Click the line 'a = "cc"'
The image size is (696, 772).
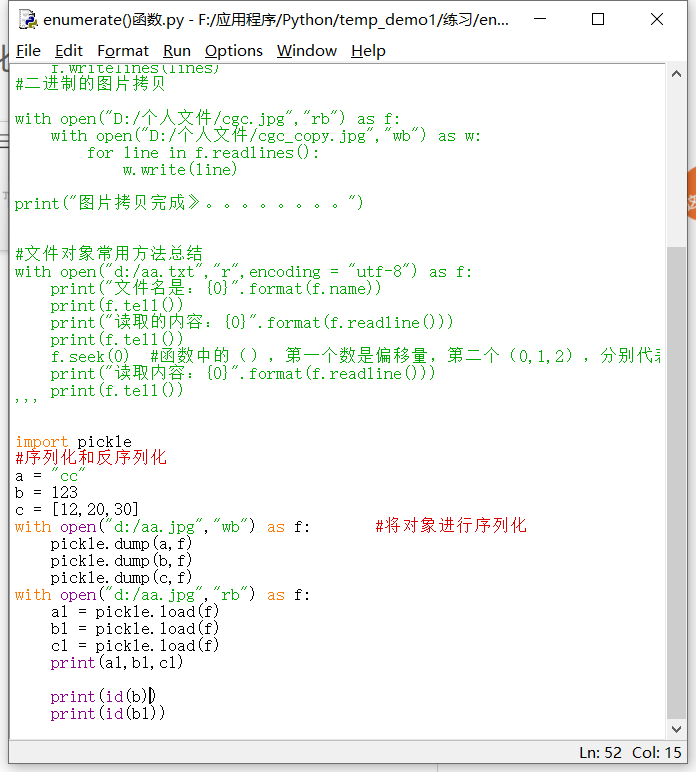(50, 476)
